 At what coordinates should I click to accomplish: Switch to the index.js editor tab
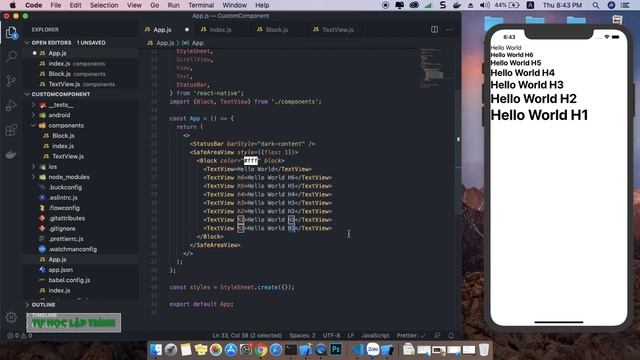220,29
